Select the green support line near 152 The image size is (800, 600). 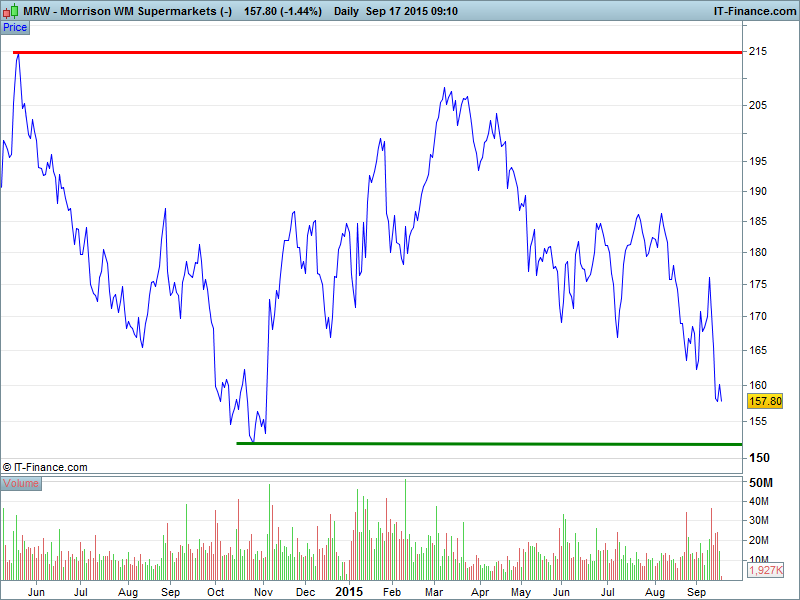(x=490, y=443)
